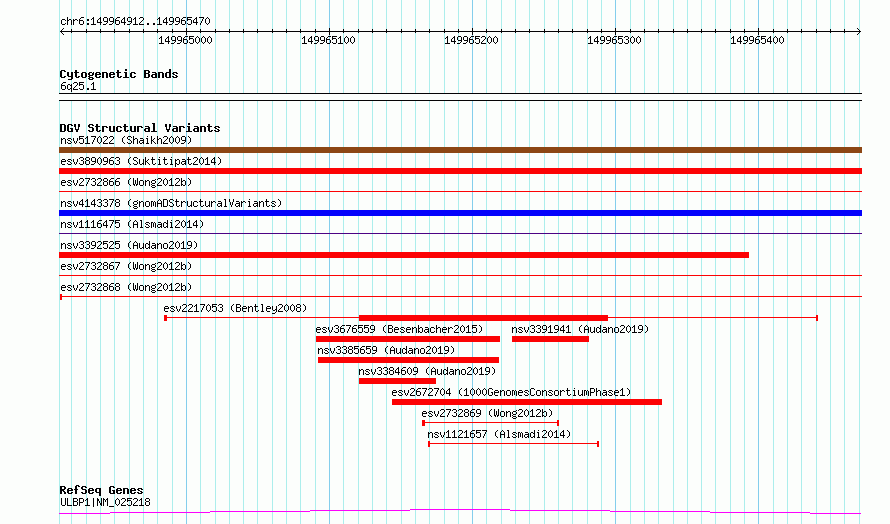Open esv2732867 (Wong2012b) label
The image size is (890, 524).
(x=126, y=266)
